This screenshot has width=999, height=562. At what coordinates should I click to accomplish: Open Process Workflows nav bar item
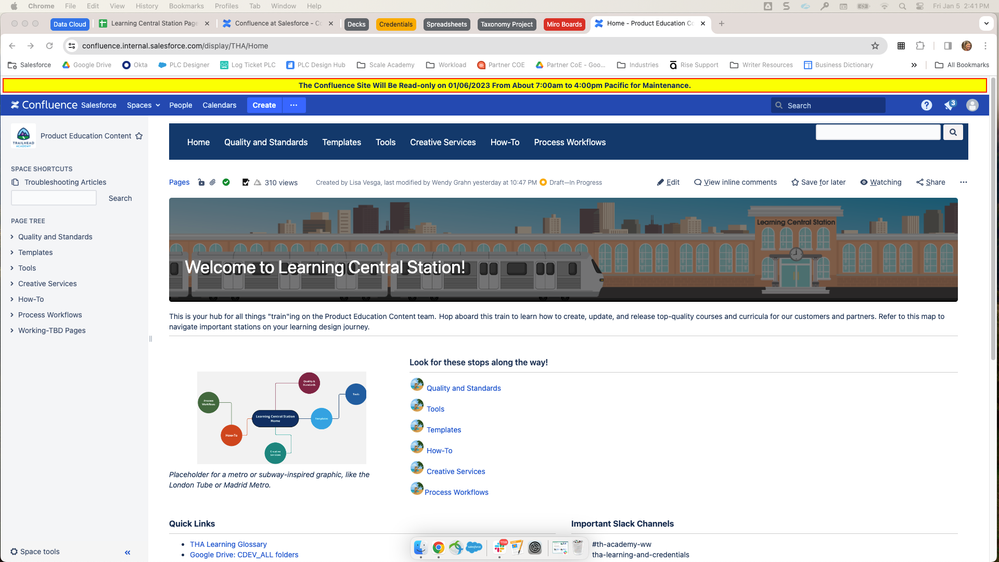[x=570, y=142]
